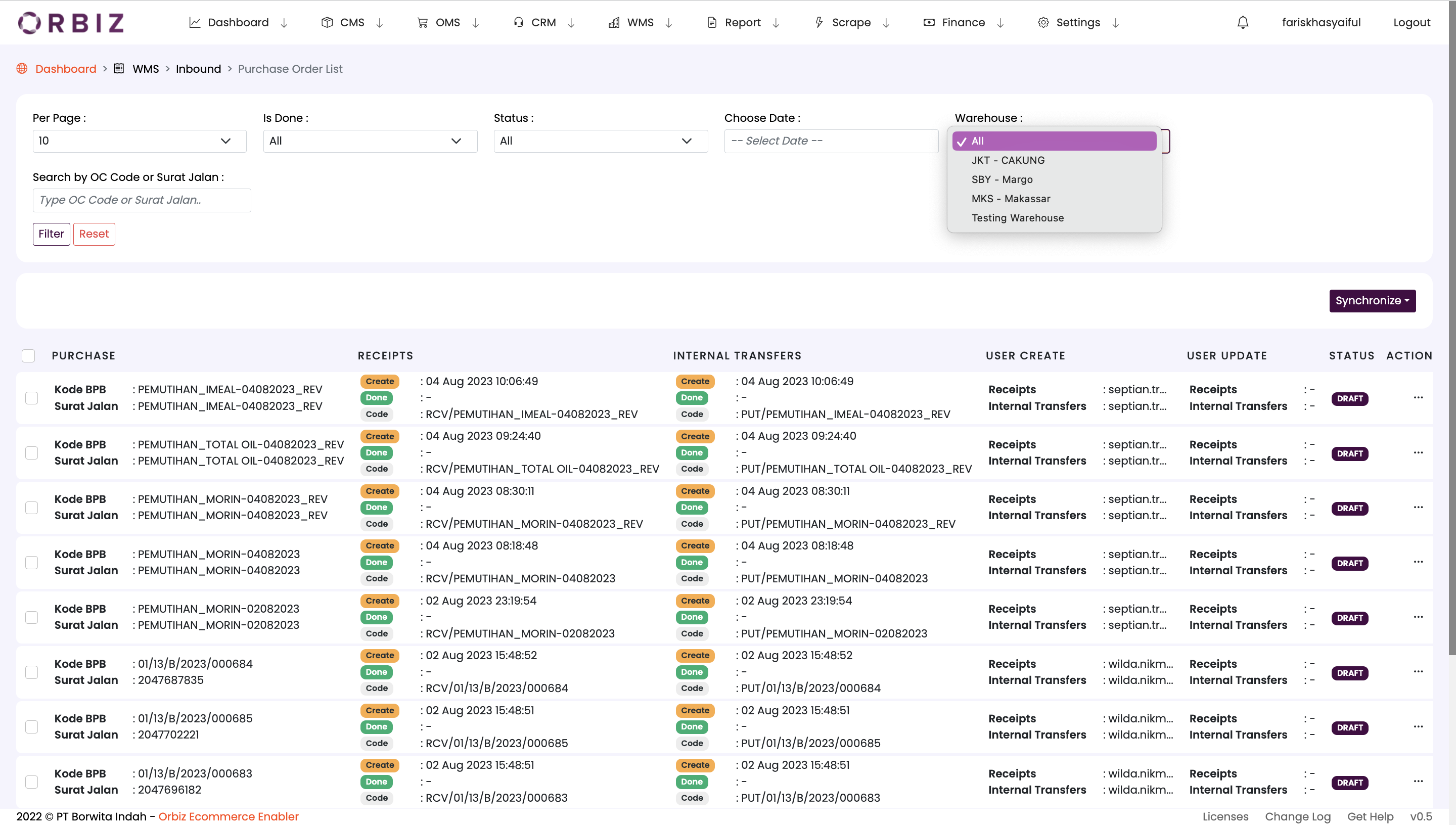Open the Report menu
Image resolution: width=1456 pixels, height=825 pixels.
(x=743, y=23)
